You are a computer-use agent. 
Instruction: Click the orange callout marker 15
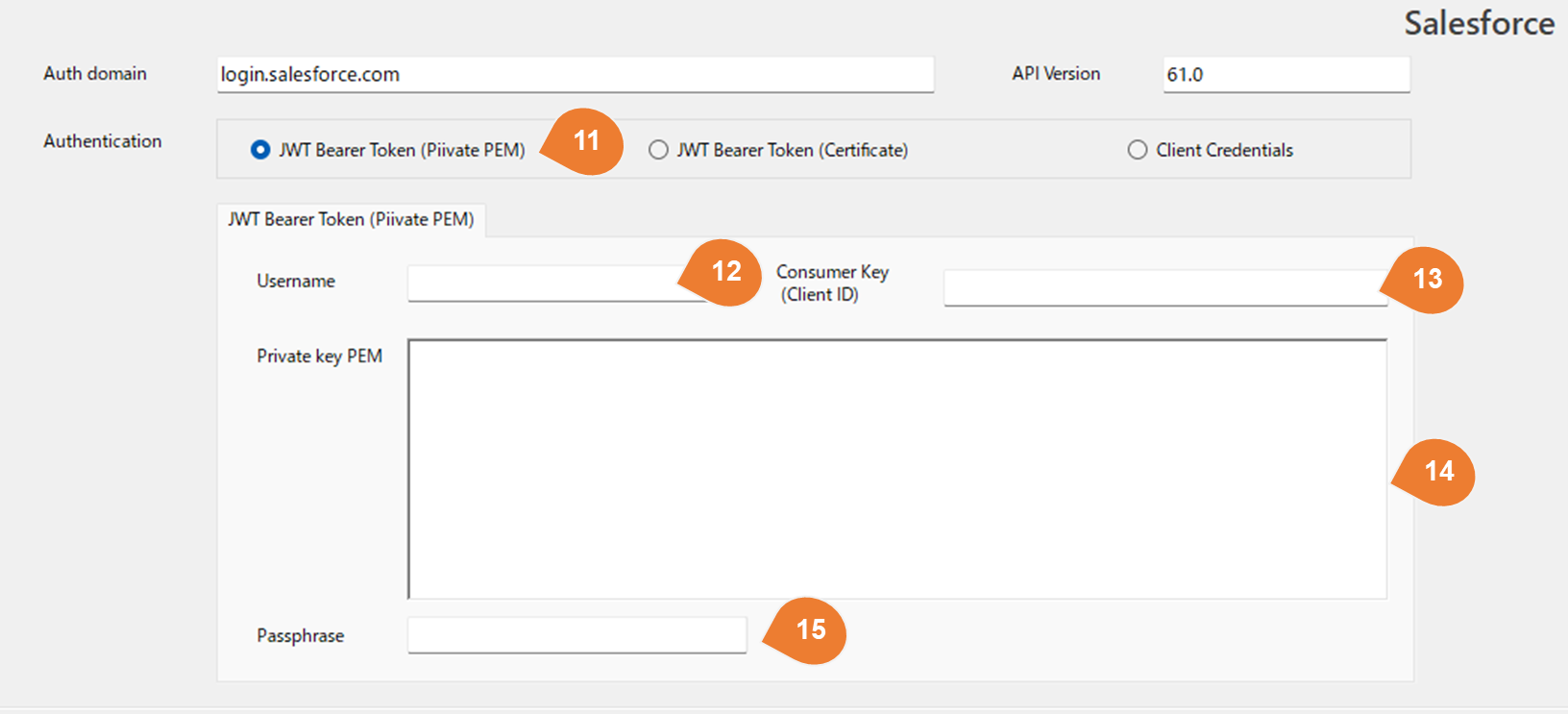(x=809, y=630)
